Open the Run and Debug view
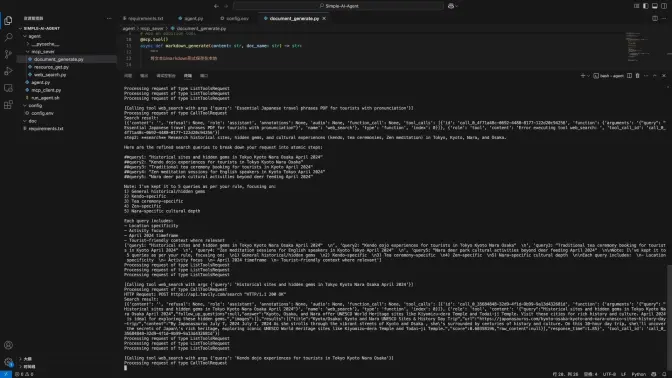 pyautogui.click(x=8, y=71)
